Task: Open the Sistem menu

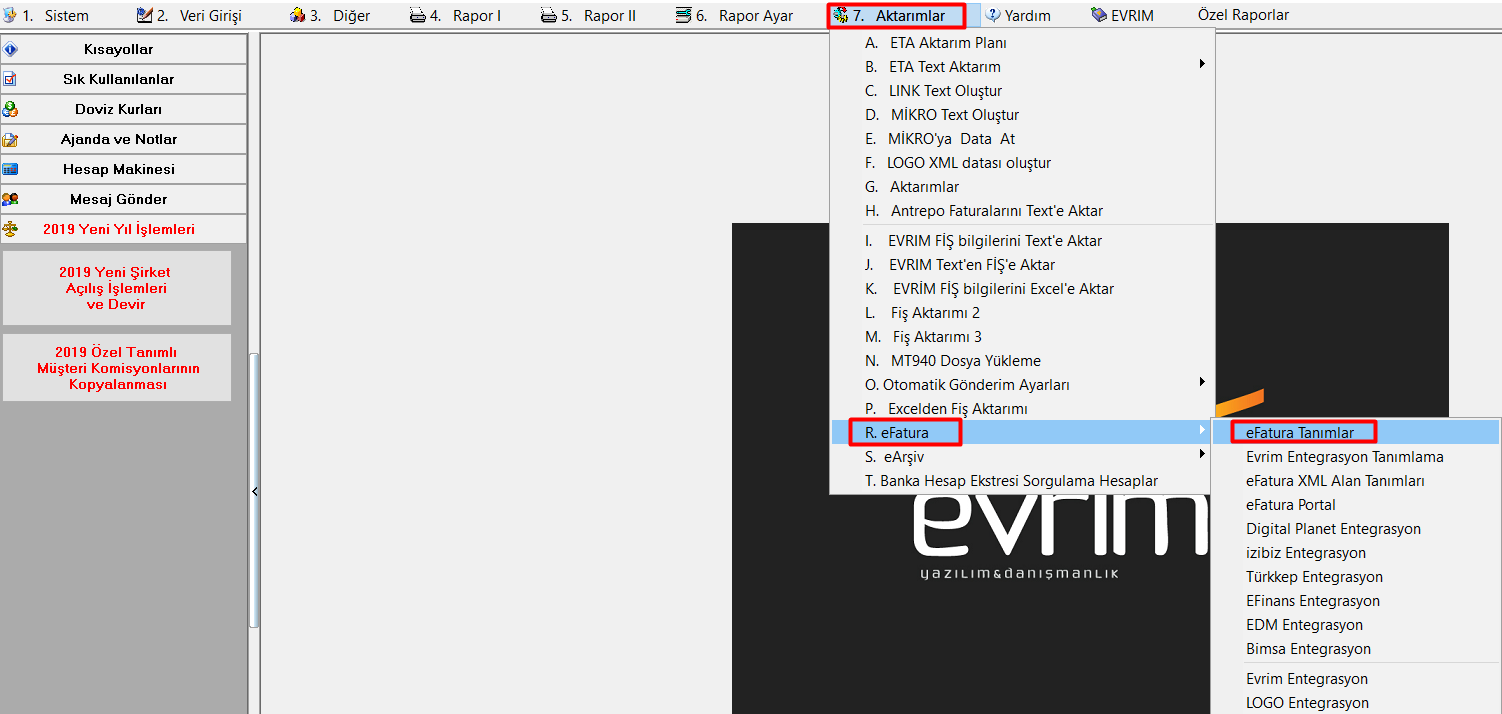Action: pyautogui.click(x=55, y=15)
